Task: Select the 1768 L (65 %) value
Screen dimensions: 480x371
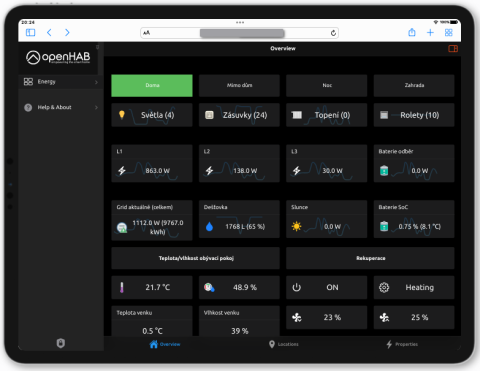Action: click(245, 227)
